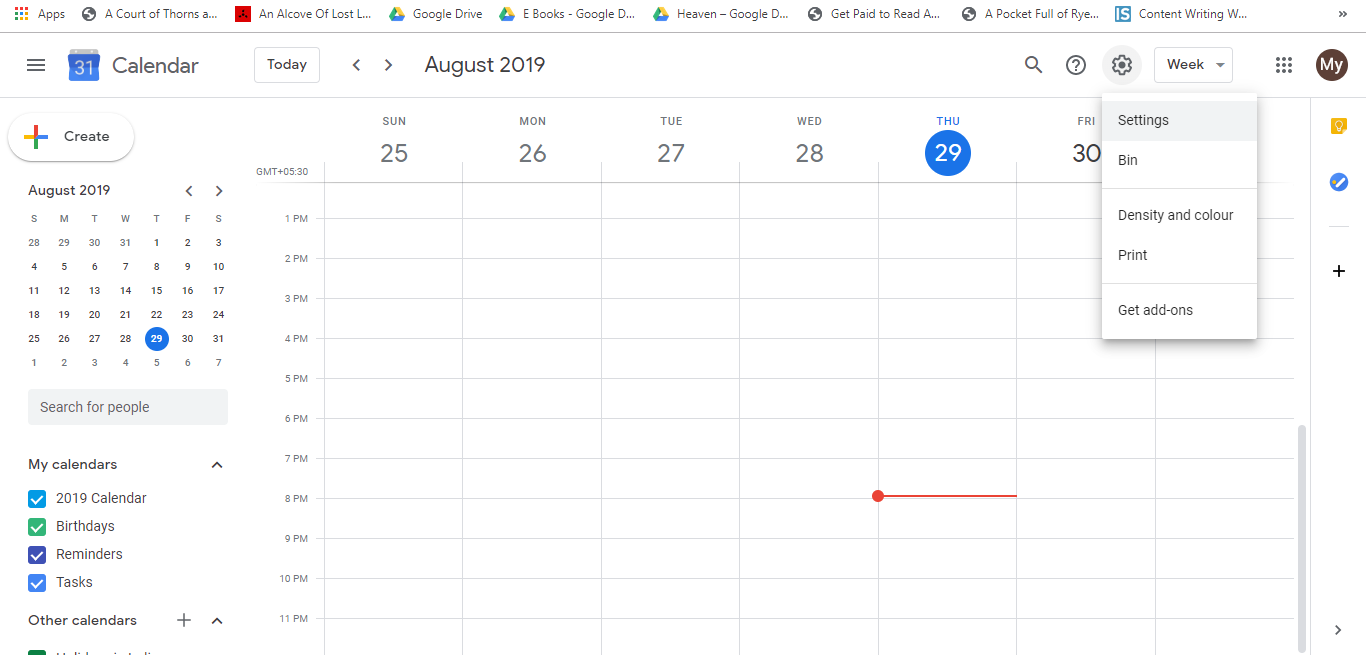Add other calendars plus icon
The height and width of the screenshot is (655, 1366).
point(184,620)
